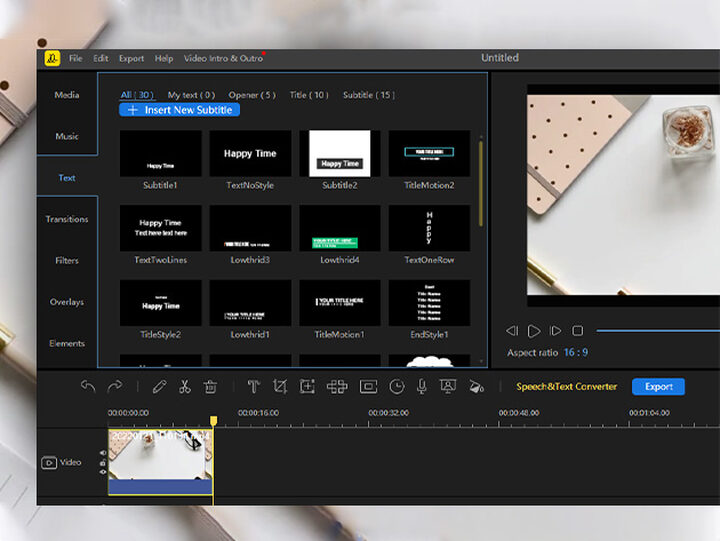
Task: Click the pencil Edit icon
Action: [159, 386]
